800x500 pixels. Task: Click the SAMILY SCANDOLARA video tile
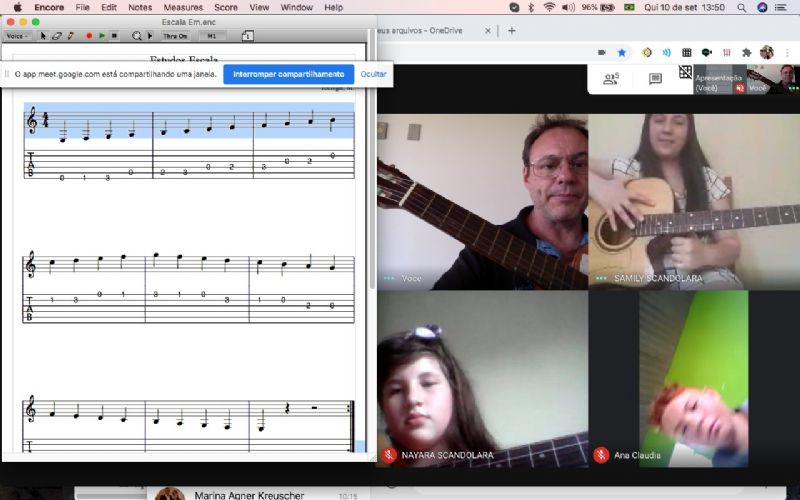pyautogui.click(x=694, y=202)
